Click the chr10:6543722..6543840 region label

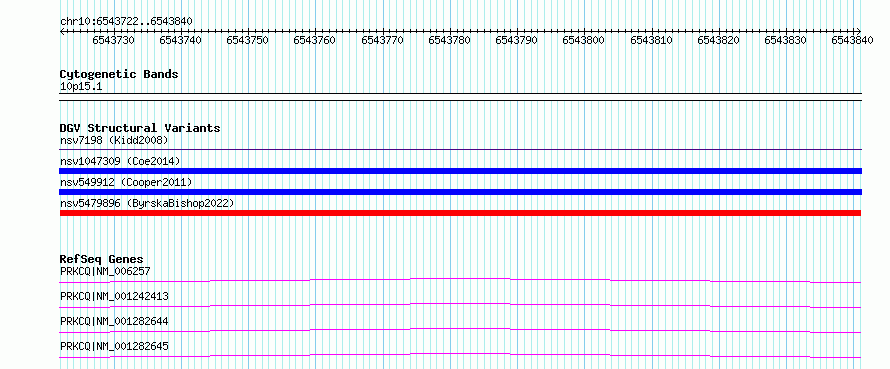pos(126,22)
